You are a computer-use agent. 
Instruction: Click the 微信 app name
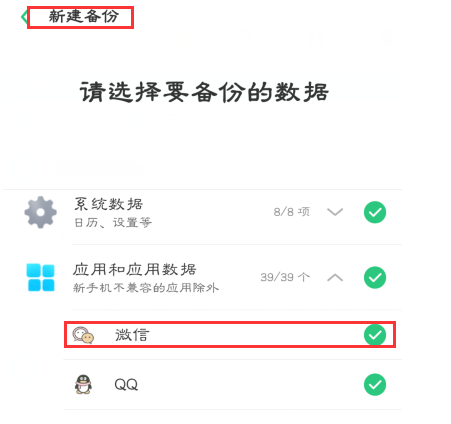(x=132, y=335)
